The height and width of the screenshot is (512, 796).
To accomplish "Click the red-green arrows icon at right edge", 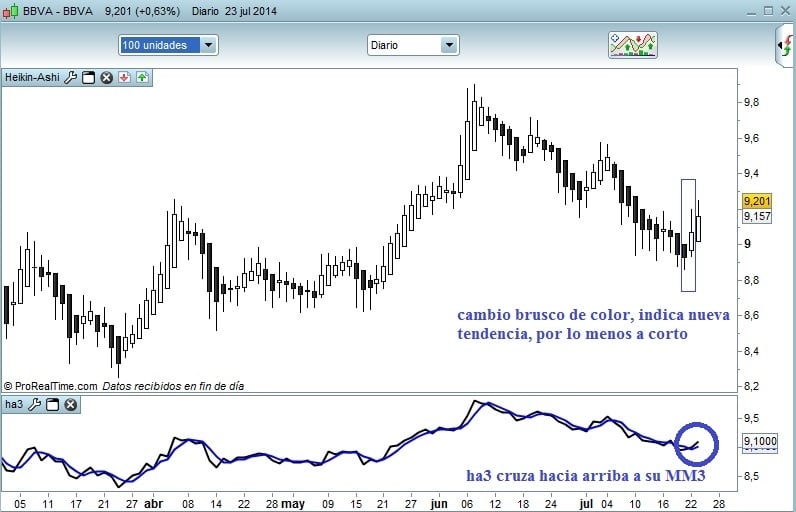I will [786, 46].
